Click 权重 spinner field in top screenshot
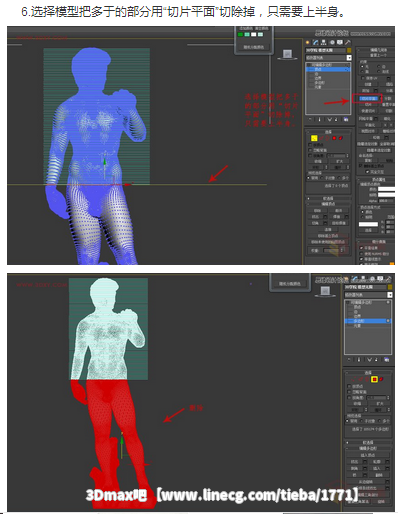The width and height of the screenshot is (398, 514). tap(332, 250)
